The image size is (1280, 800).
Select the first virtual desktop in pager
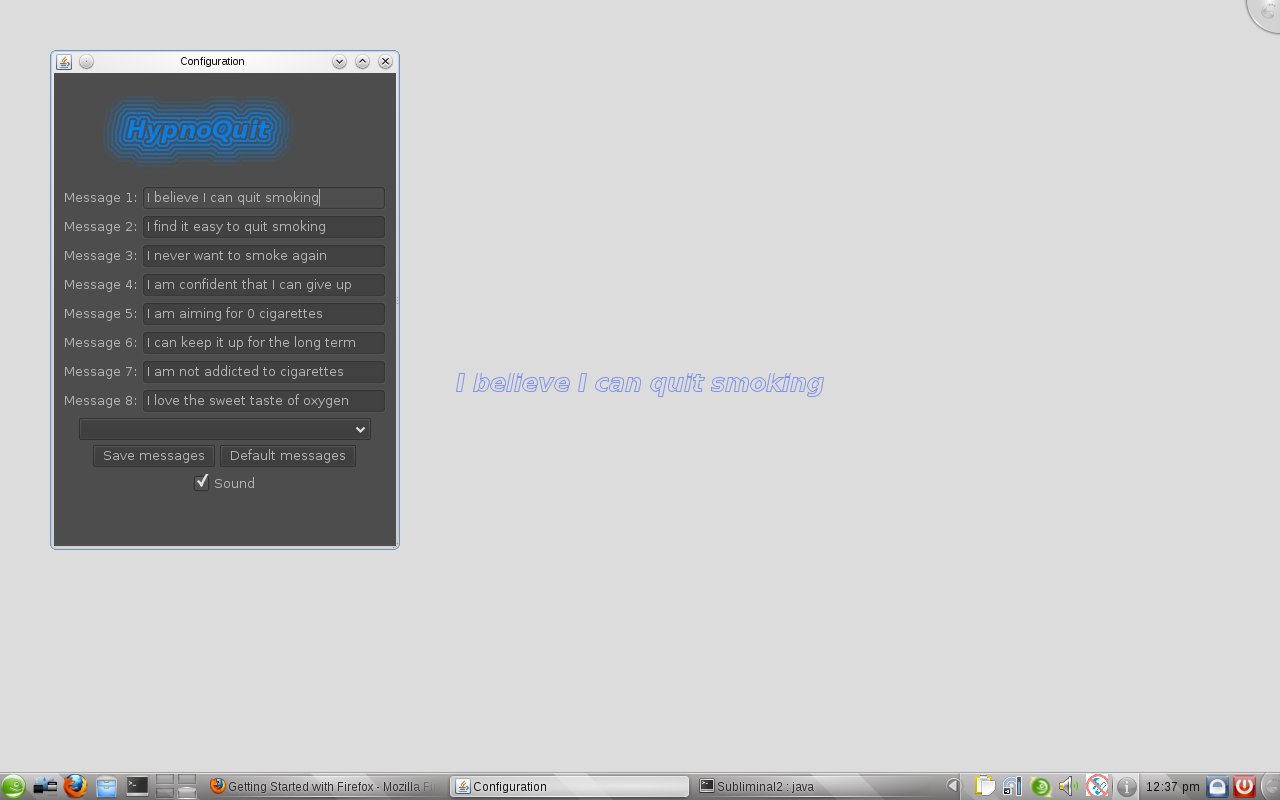165,780
